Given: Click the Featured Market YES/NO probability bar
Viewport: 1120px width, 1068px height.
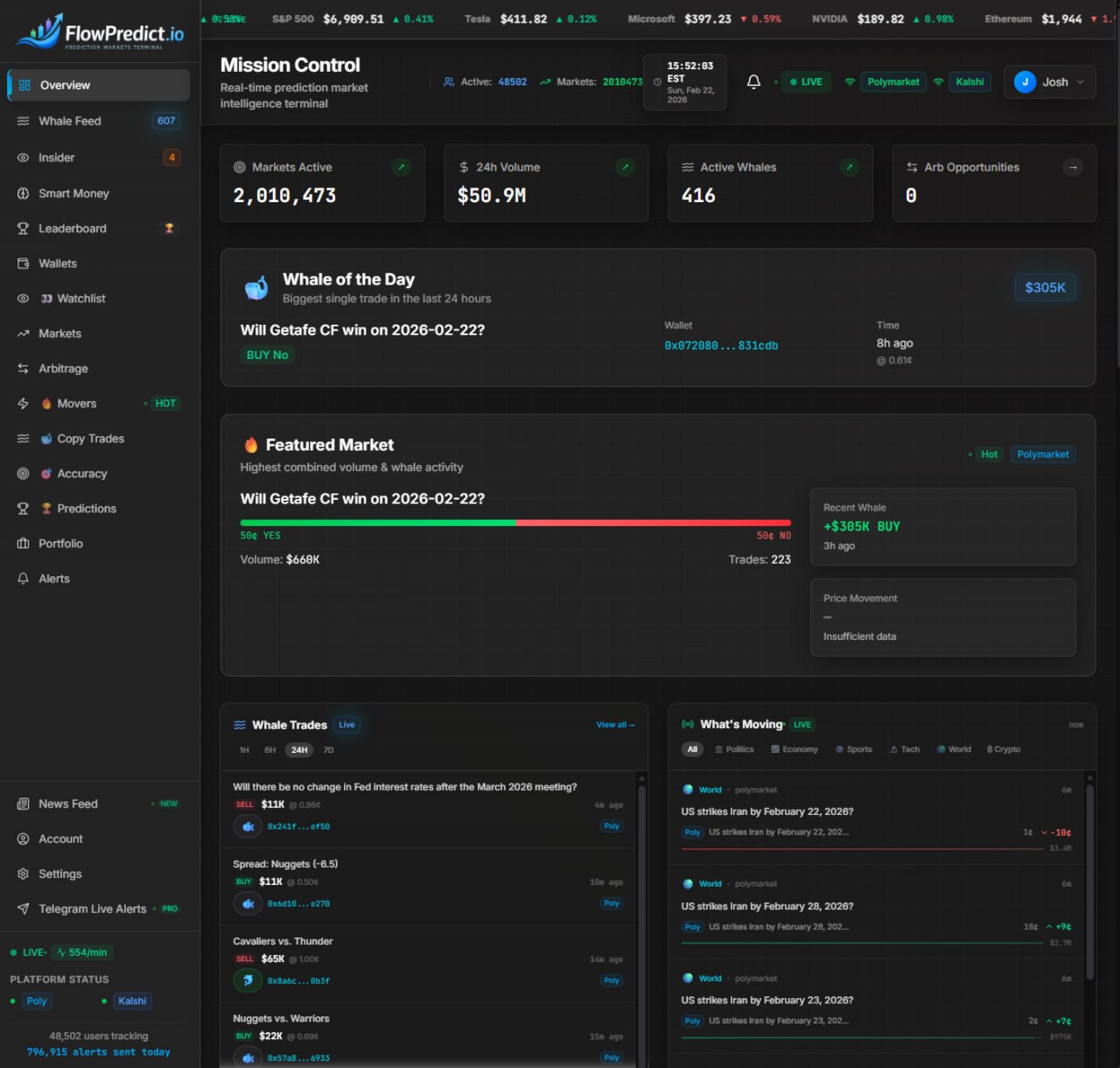Looking at the screenshot, I should pyautogui.click(x=515, y=523).
